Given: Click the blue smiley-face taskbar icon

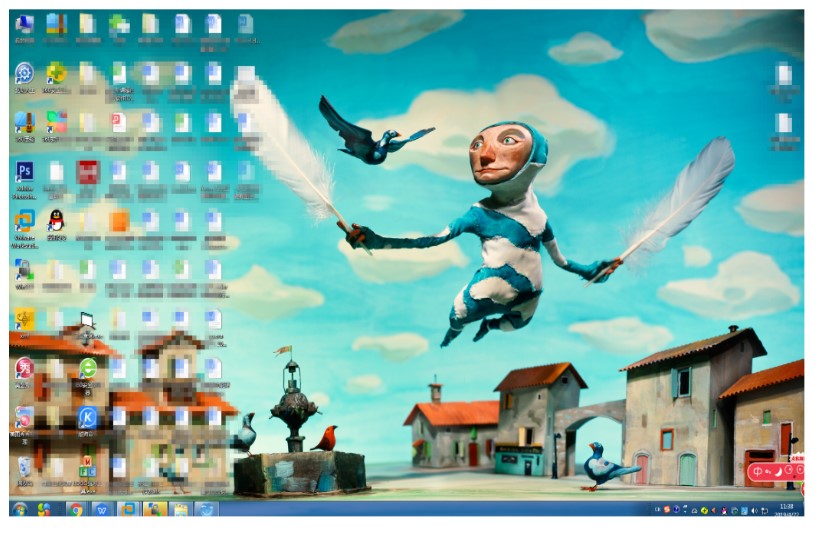Looking at the screenshot, I should [x=207, y=509].
